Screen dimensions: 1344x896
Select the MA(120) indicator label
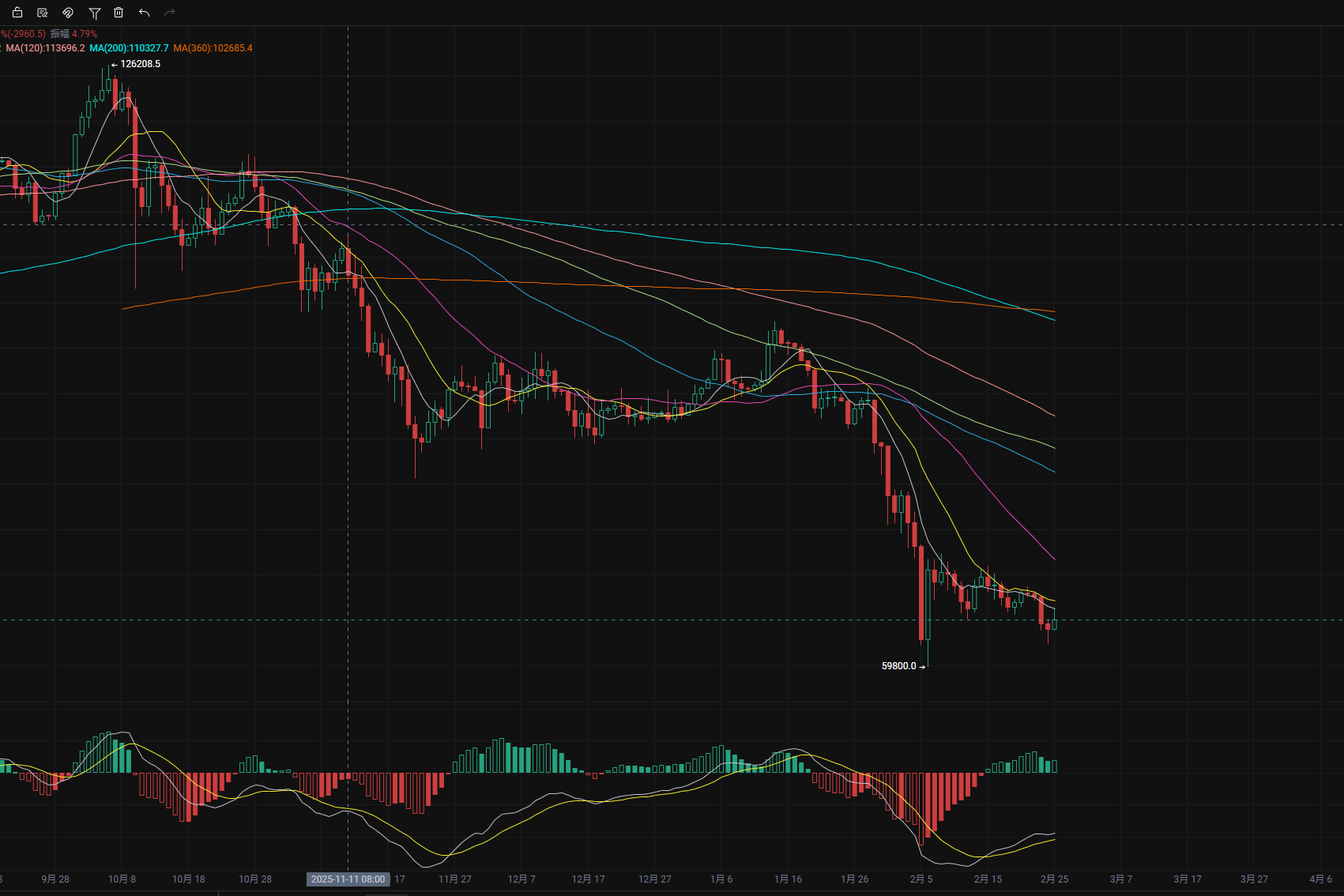click(x=45, y=48)
